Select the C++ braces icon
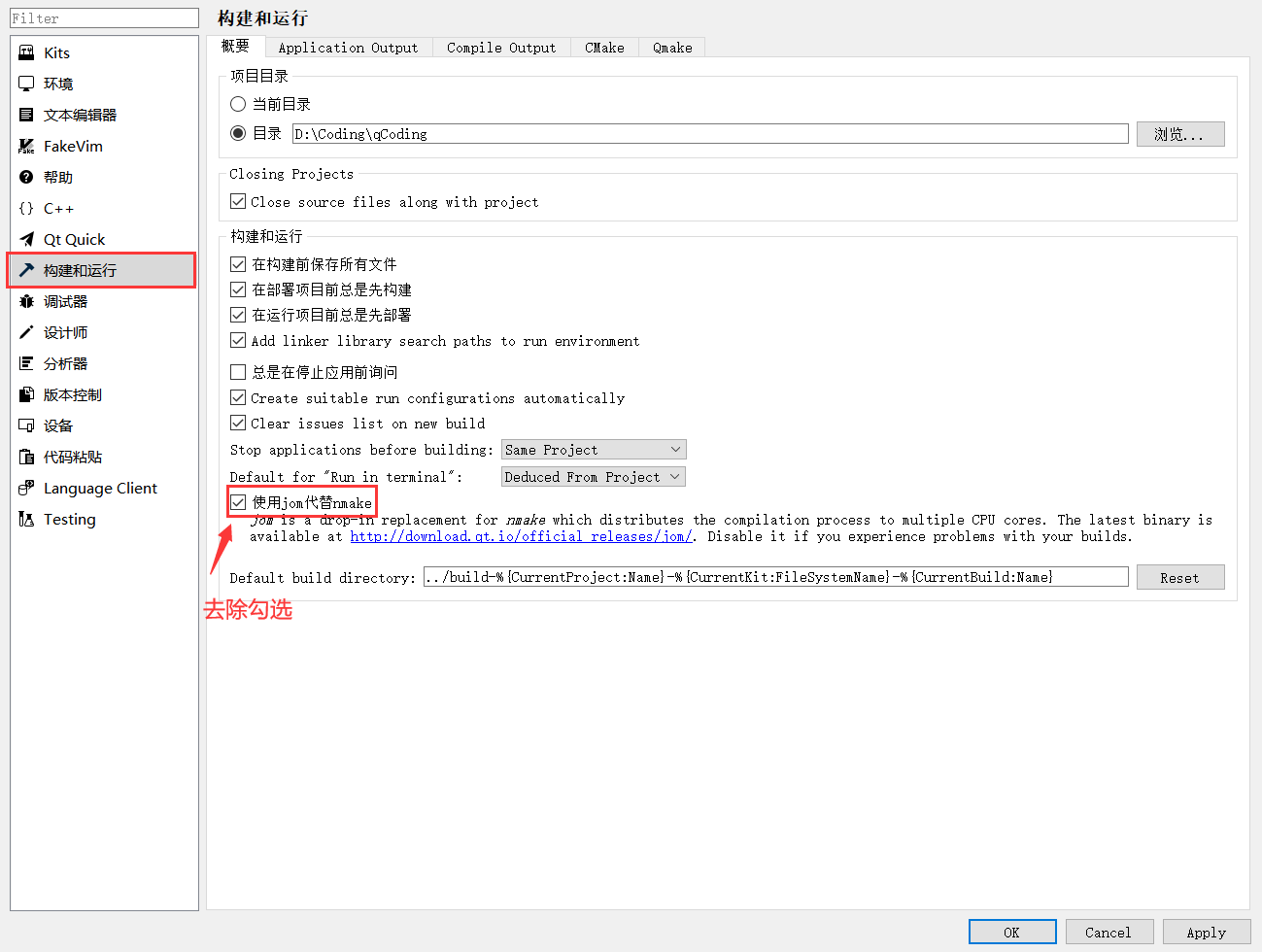 click(x=26, y=208)
